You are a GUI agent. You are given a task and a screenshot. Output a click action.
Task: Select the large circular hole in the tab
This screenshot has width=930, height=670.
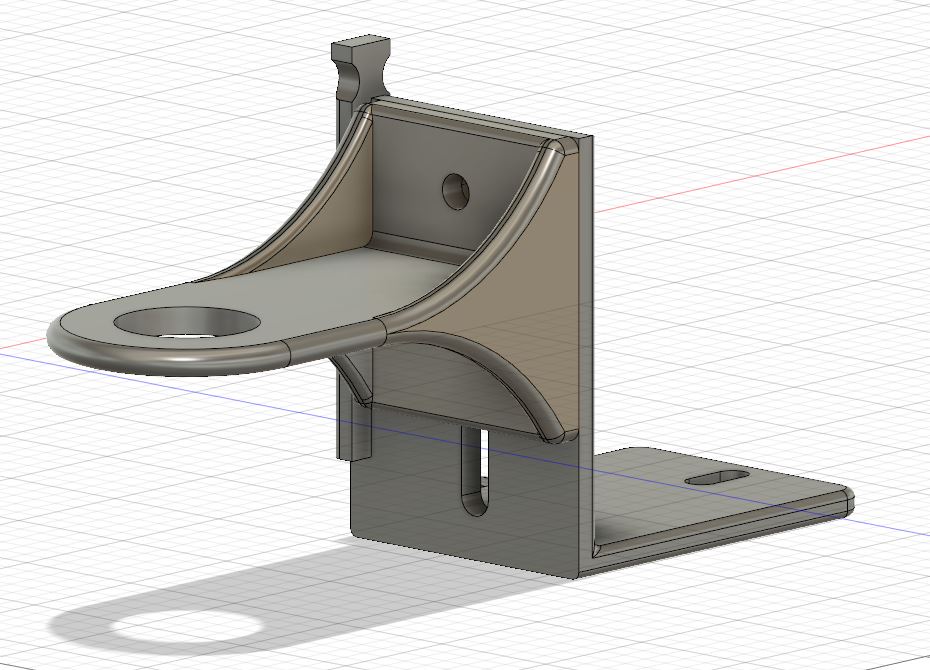coord(187,323)
